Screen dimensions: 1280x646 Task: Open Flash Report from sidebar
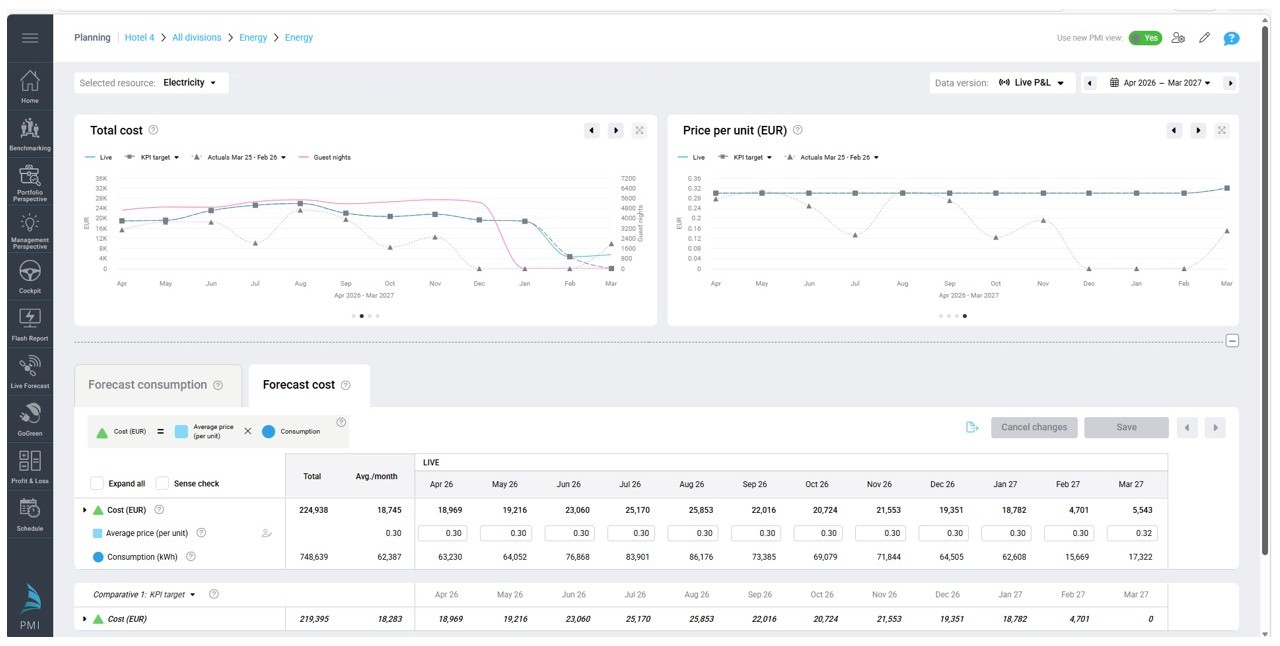(x=30, y=324)
